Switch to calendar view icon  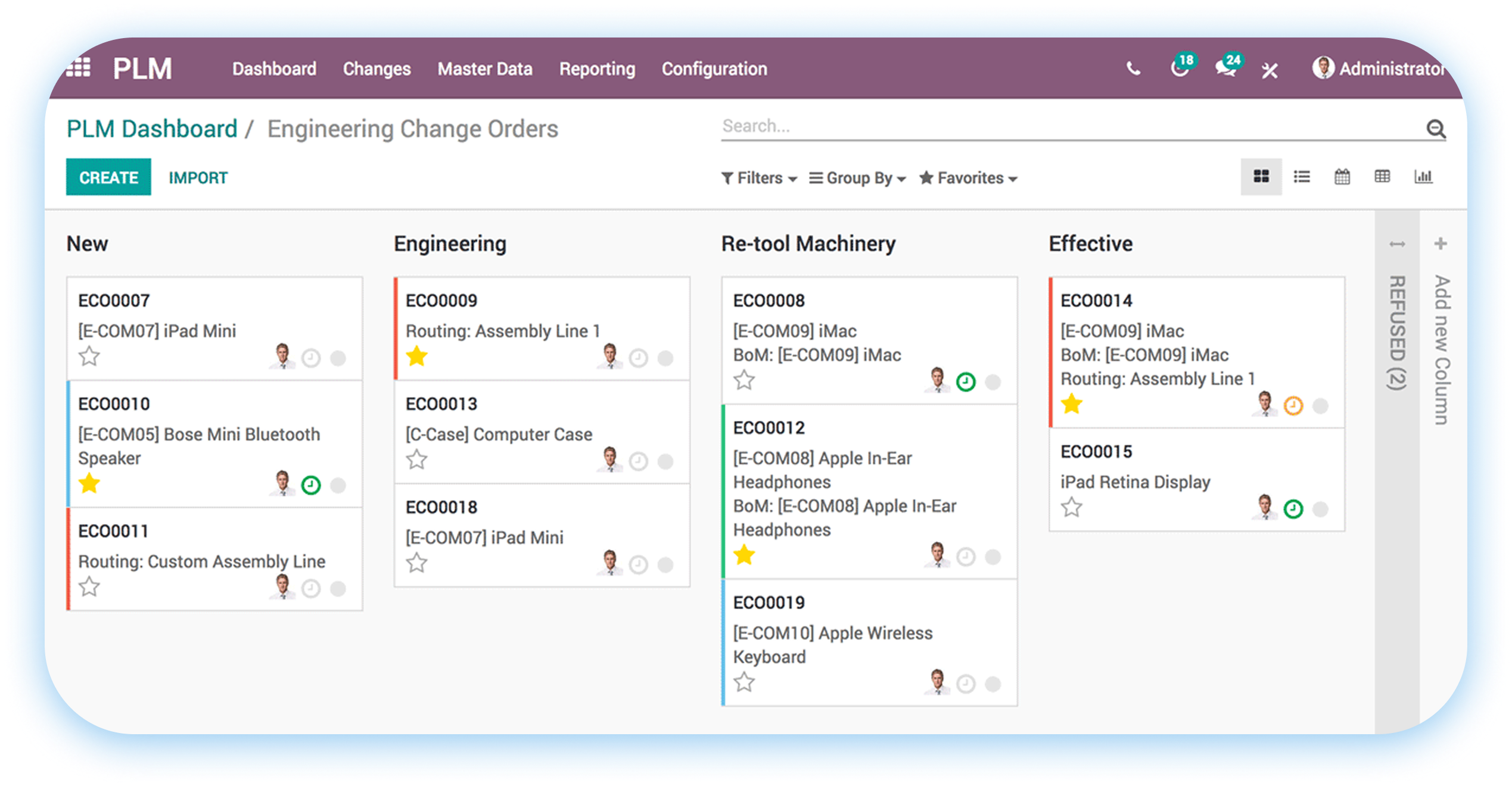(1342, 177)
